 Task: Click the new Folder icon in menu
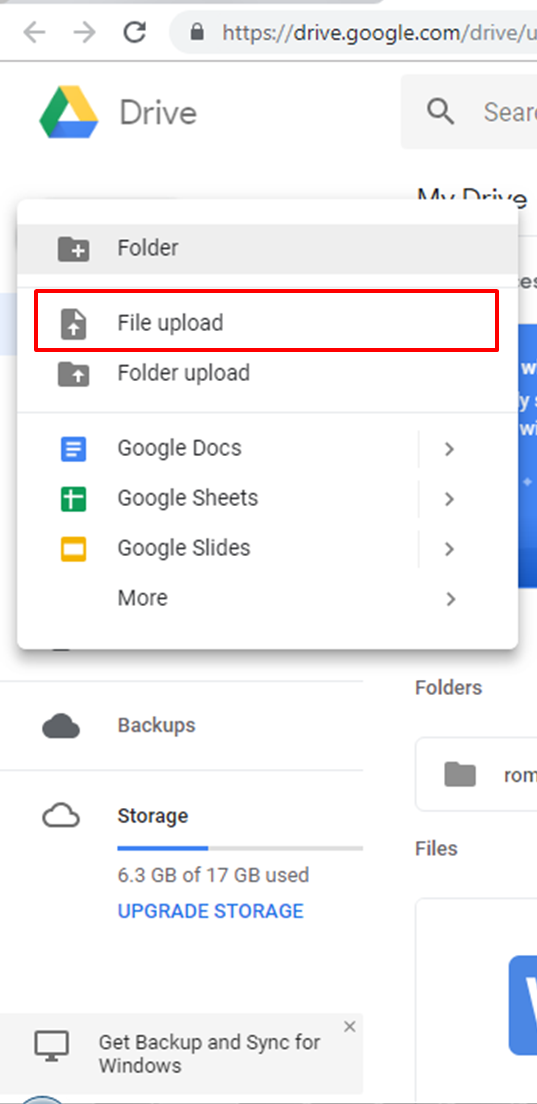click(x=73, y=249)
